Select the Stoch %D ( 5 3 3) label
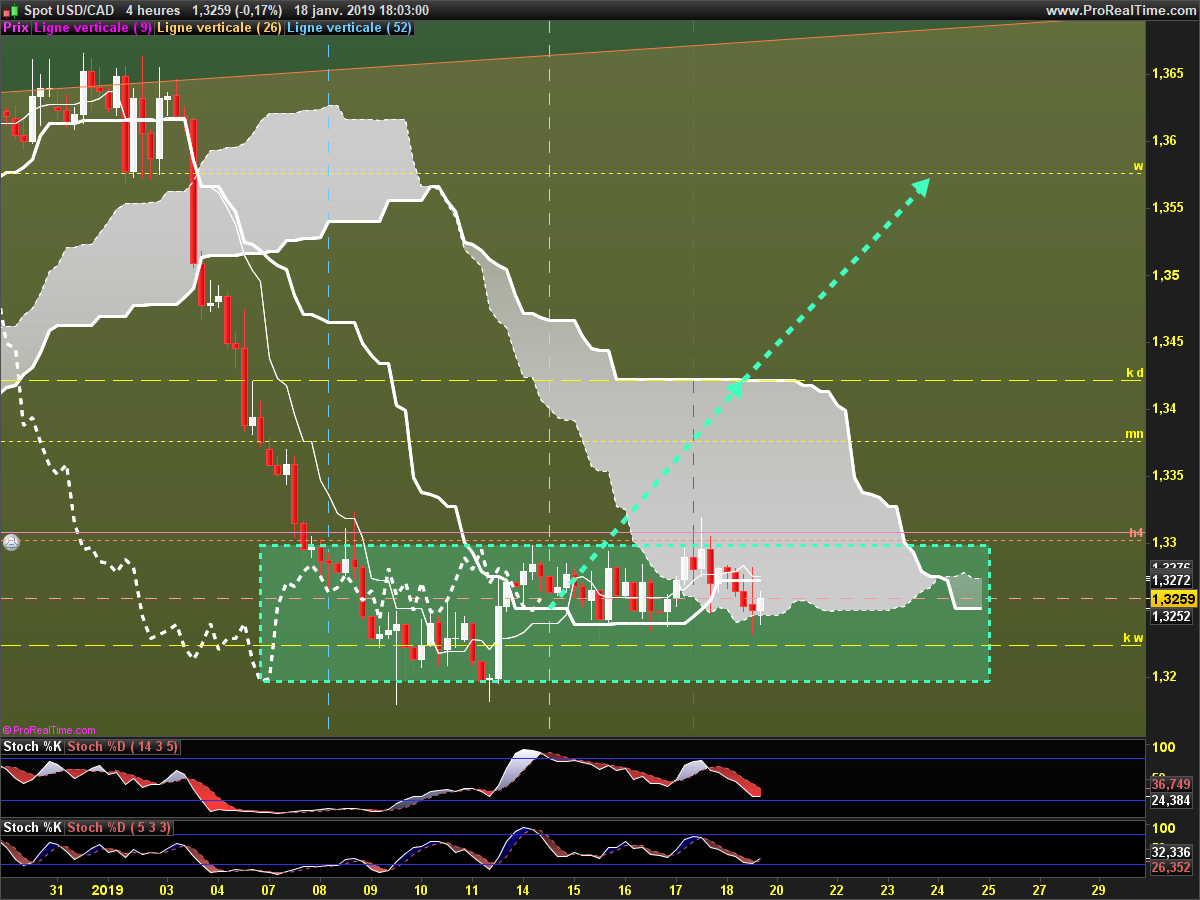Screen dimensions: 1200x900 click(119, 827)
